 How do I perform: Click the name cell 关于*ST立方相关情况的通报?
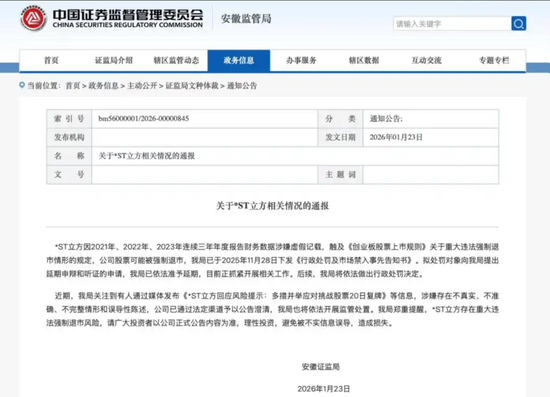click(x=147, y=156)
